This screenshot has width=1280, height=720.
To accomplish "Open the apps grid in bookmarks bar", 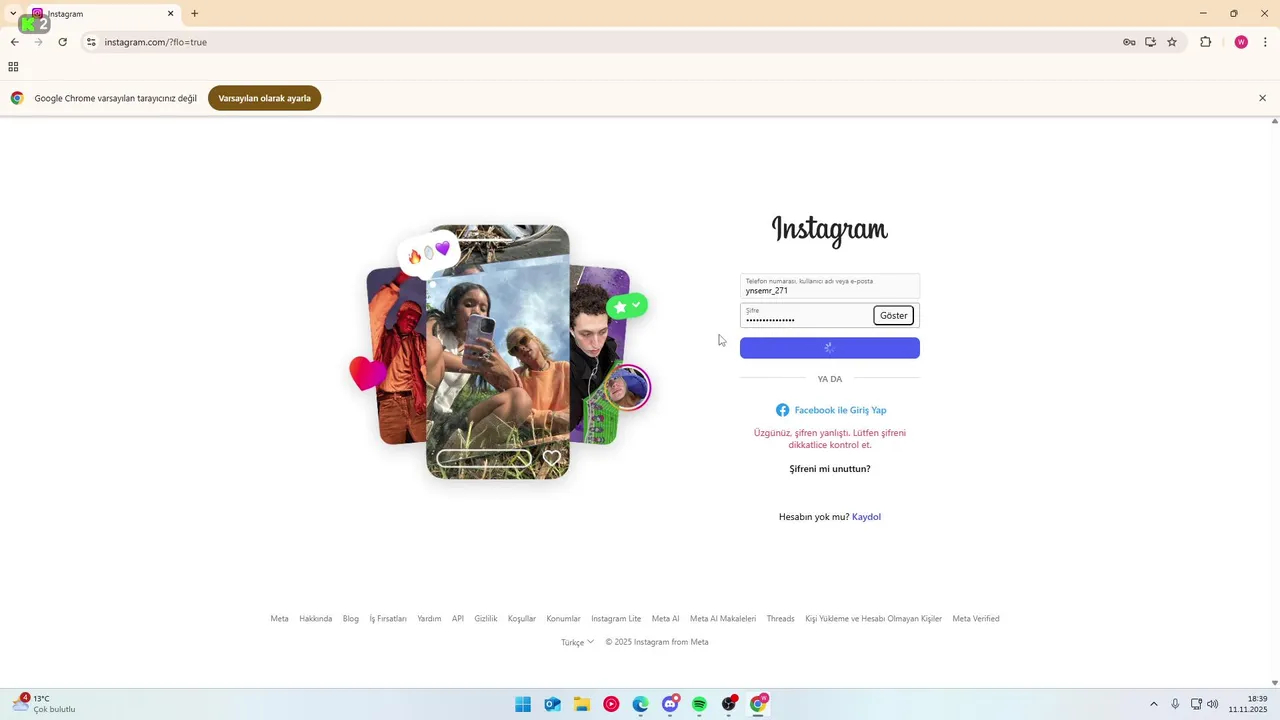I will 13,67.
